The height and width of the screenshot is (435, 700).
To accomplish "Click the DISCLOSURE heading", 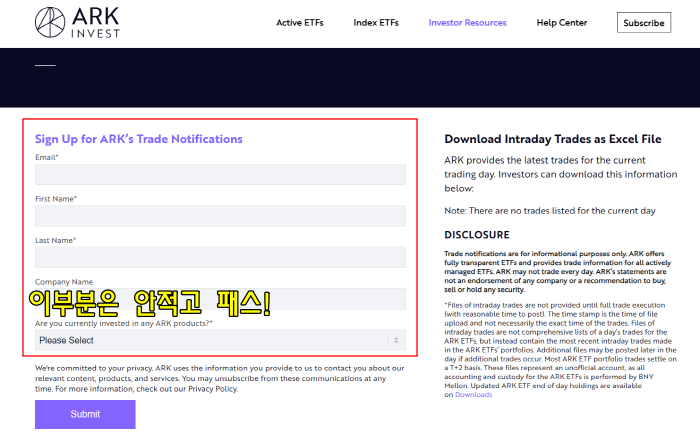I will (x=477, y=235).
